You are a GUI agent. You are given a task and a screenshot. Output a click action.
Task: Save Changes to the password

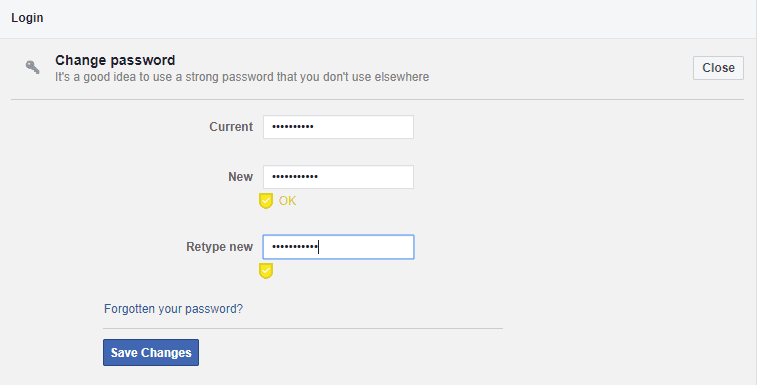pyautogui.click(x=151, y=352)
